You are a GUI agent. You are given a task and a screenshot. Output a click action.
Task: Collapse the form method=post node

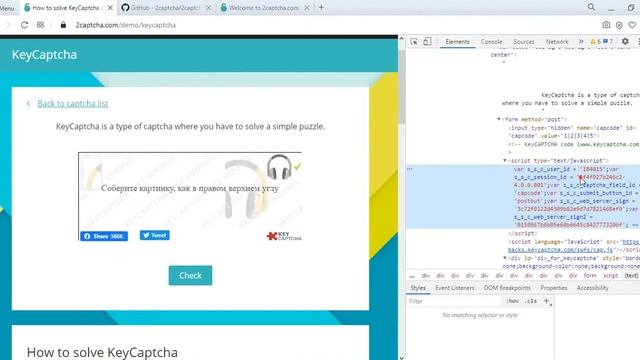[499, 119]
